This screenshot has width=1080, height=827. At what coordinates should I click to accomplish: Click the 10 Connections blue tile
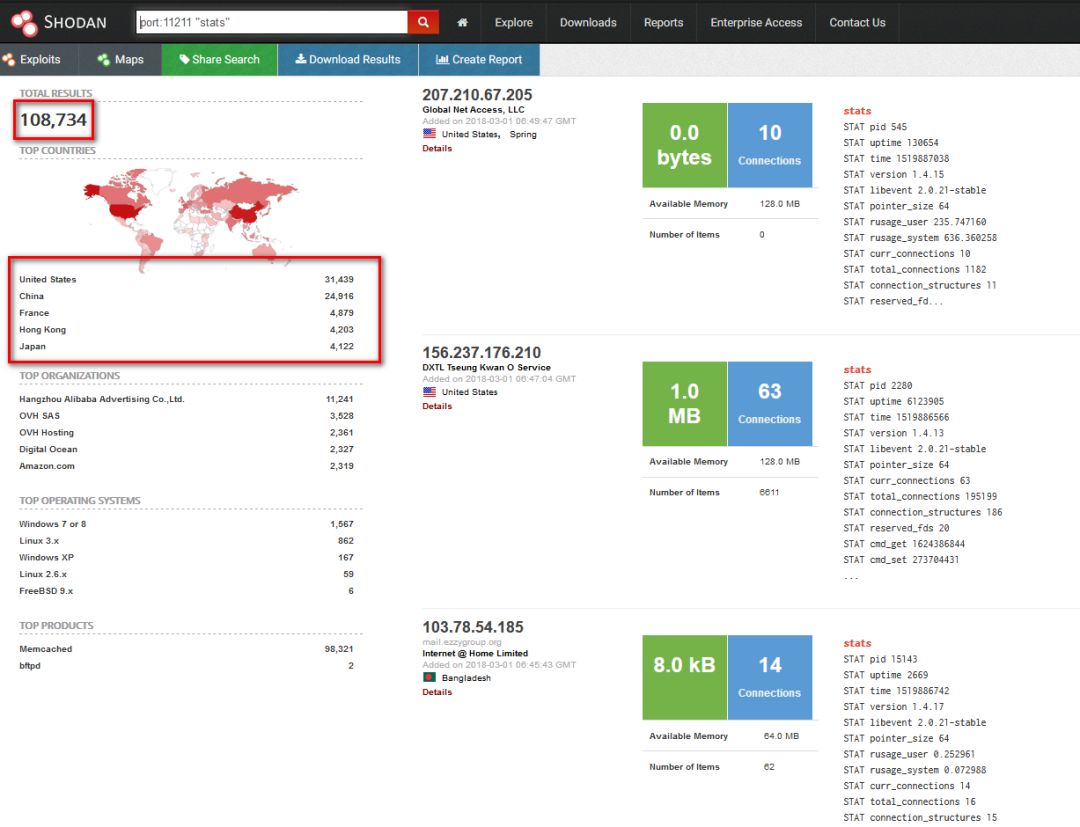click(770, 145)
